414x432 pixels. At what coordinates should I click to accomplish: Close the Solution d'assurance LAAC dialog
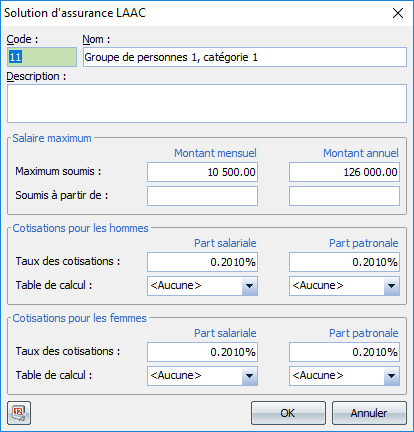point(398,13)
